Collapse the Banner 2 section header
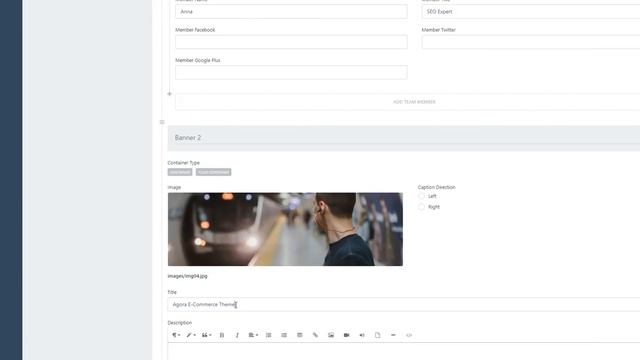This screenshot has width=640, height=360. pos(404,138)
